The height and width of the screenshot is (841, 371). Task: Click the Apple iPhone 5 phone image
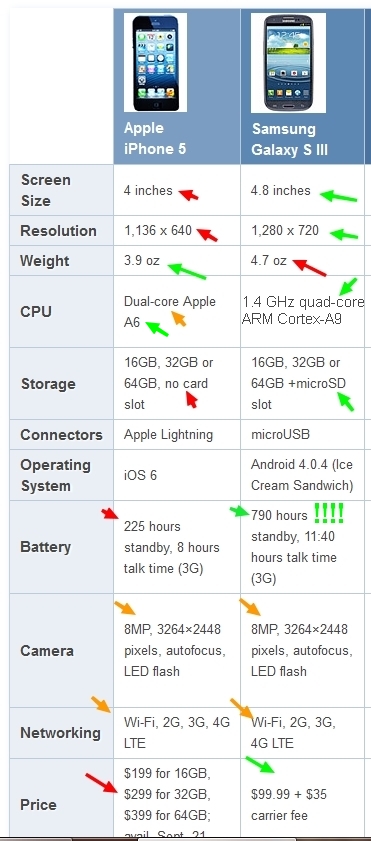point(155,62)
